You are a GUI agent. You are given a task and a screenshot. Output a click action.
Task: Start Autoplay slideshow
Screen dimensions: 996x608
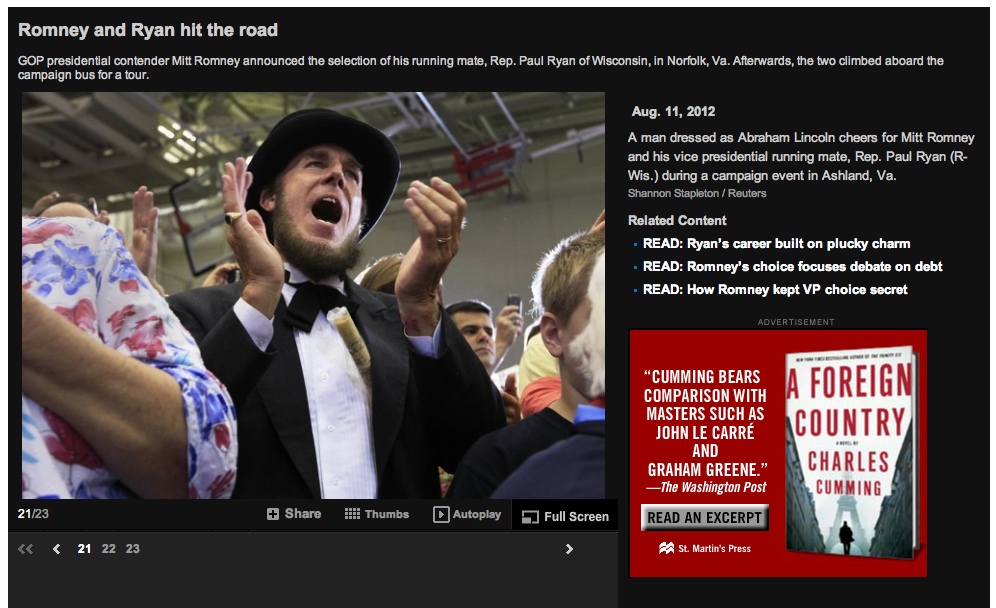click(467, 514)
